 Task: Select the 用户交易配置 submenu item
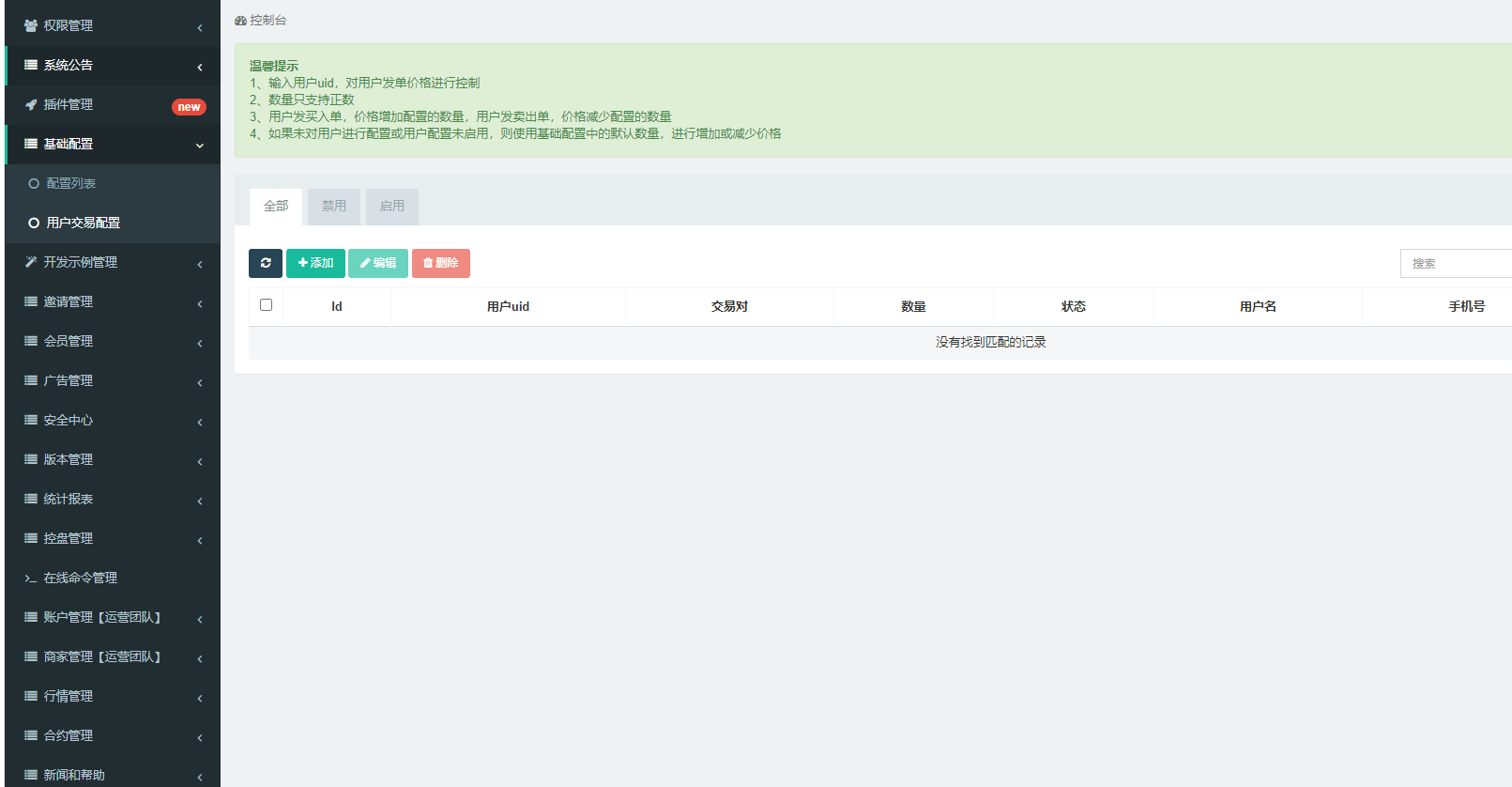[x=84, y=224]
